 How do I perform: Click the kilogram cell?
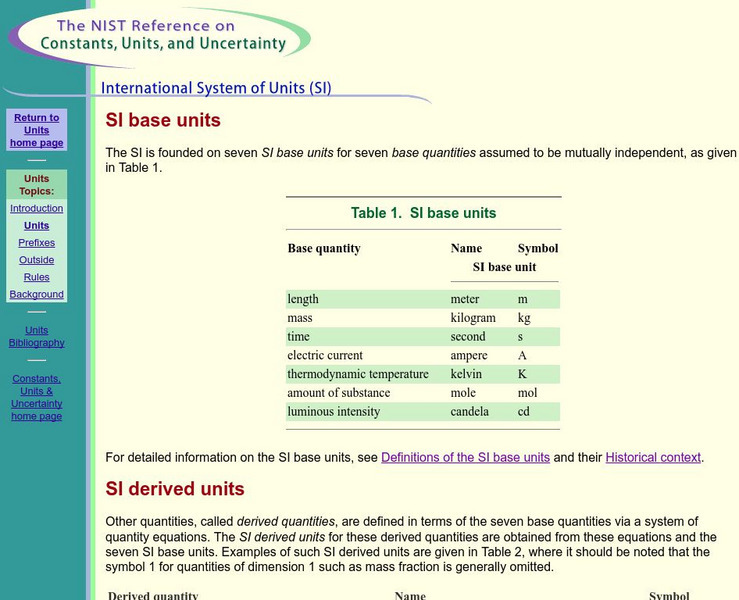pyautogui.click(x=473, y=318)
